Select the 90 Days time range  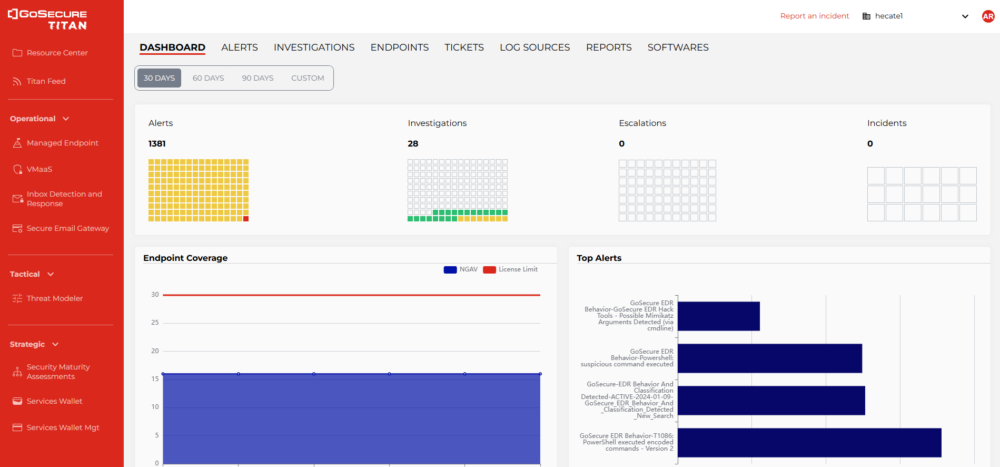258,78
